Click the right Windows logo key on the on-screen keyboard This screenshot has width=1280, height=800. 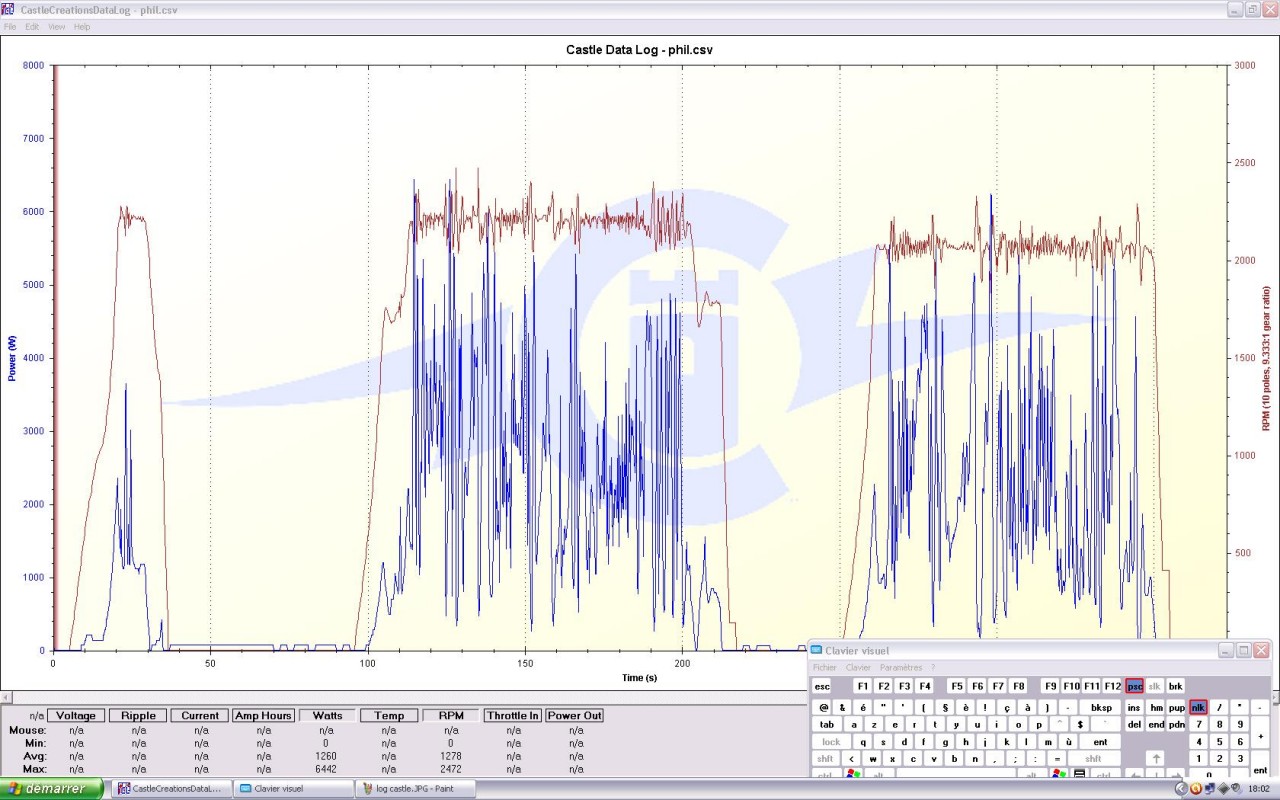click(x=1058, y=774)
